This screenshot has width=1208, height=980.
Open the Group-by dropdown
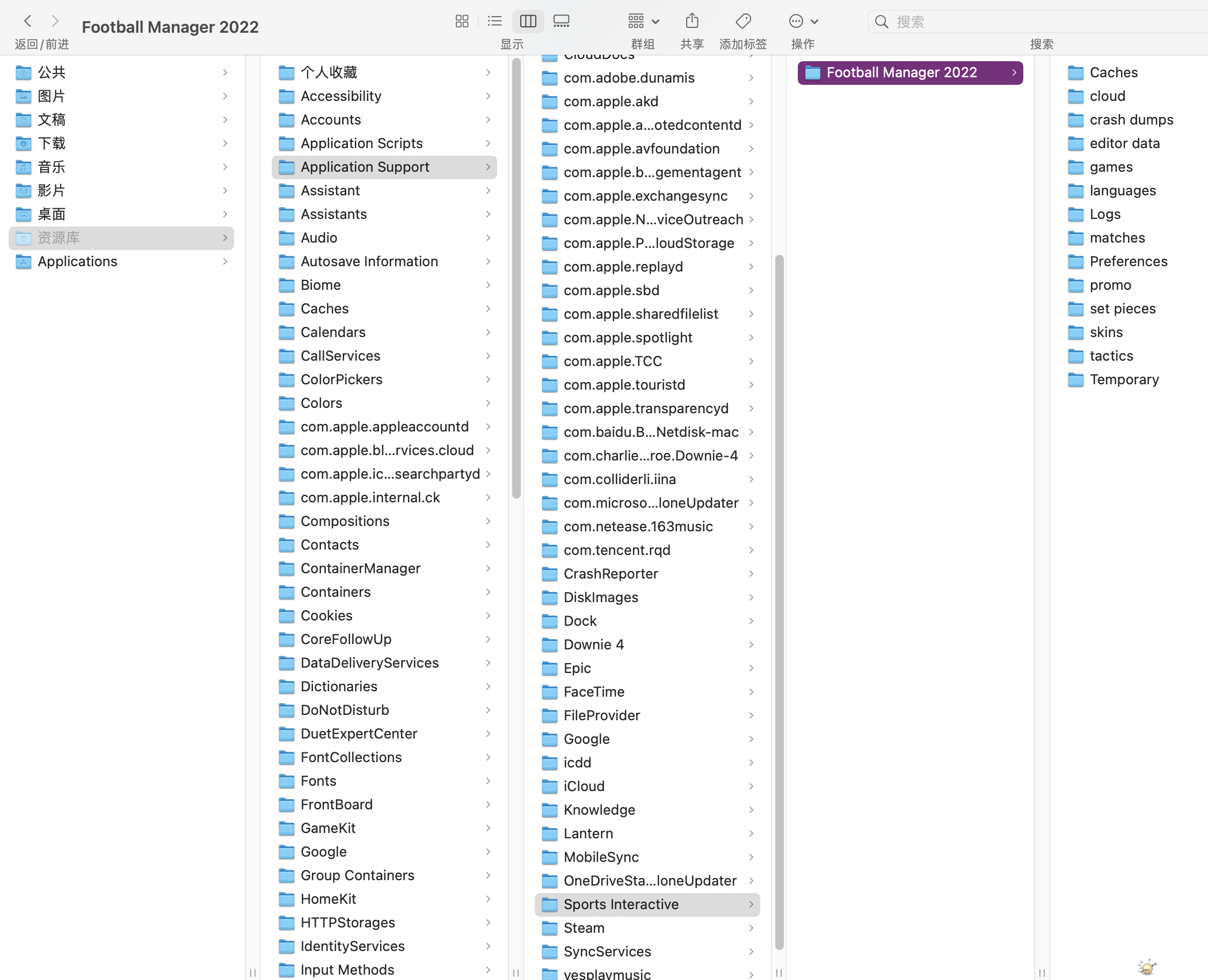pyautogui.click(x=643, y=21)
